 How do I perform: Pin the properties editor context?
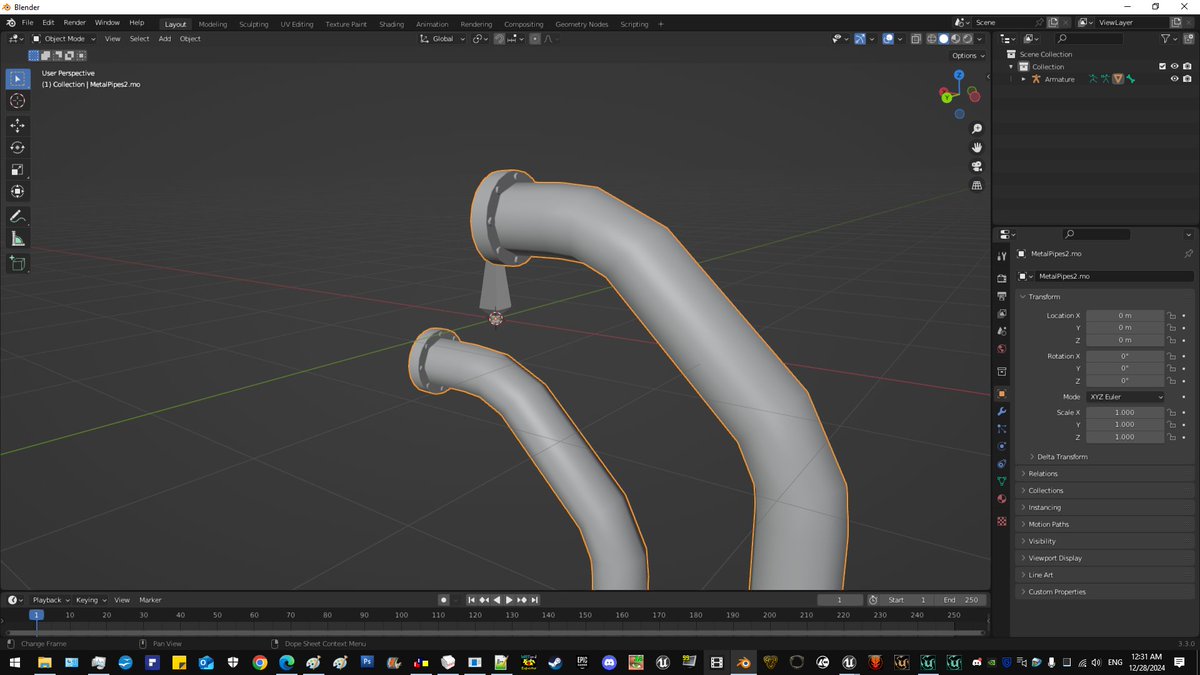click(x=1188, y=254)
